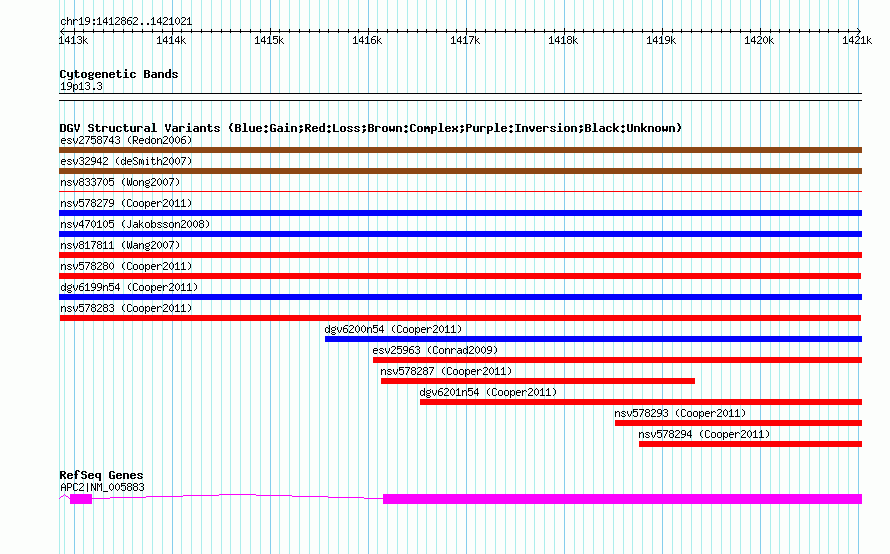Click the blue bar under nsv470105
Viewport: 890px width, 554px height.
click(460, 234)
